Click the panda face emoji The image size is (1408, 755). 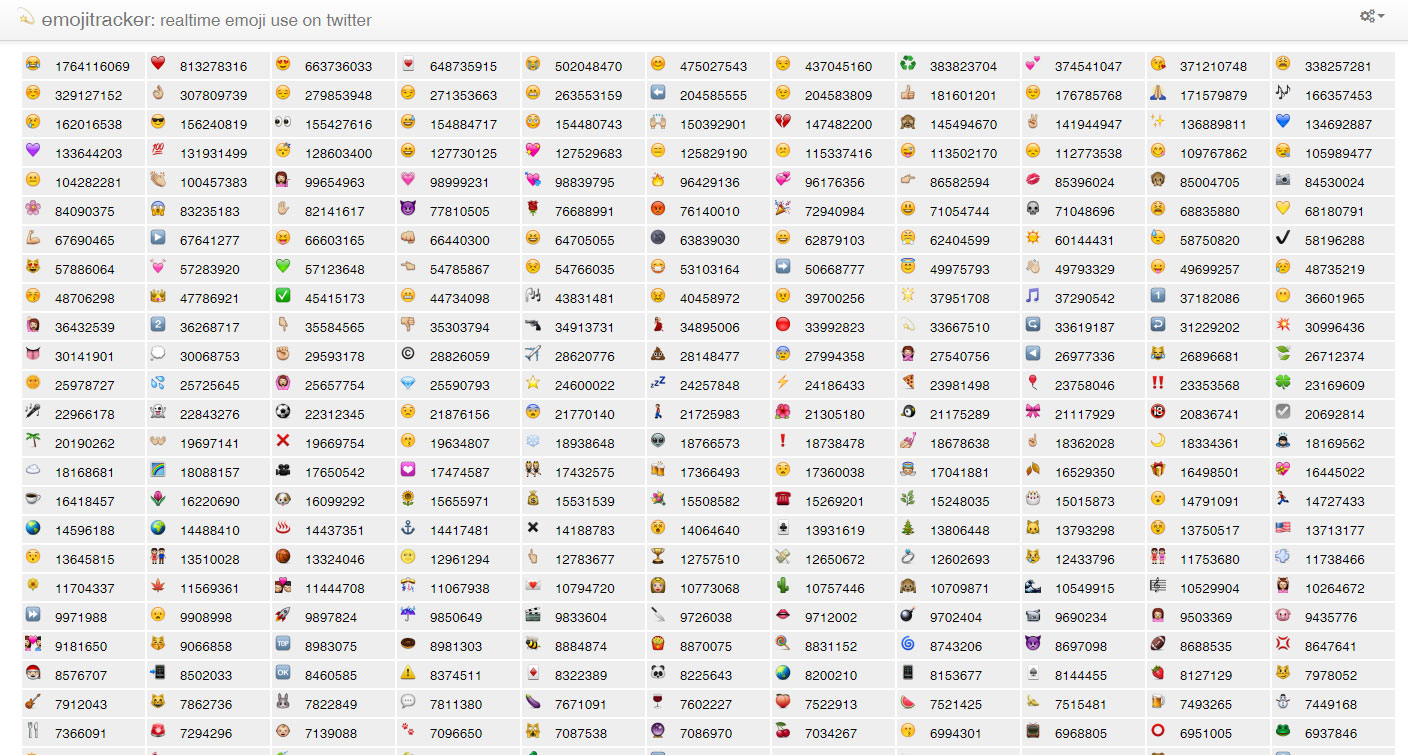tap(658, 674)
